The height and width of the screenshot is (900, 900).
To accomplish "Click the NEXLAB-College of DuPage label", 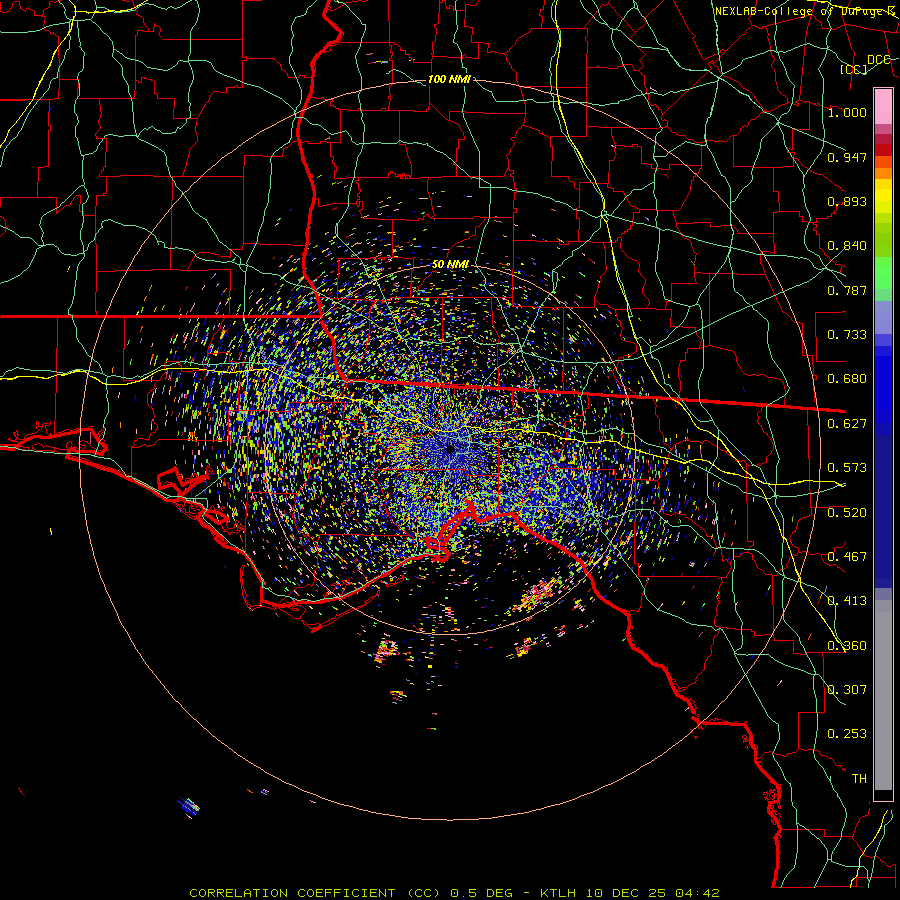I will (x=804, y=11).
